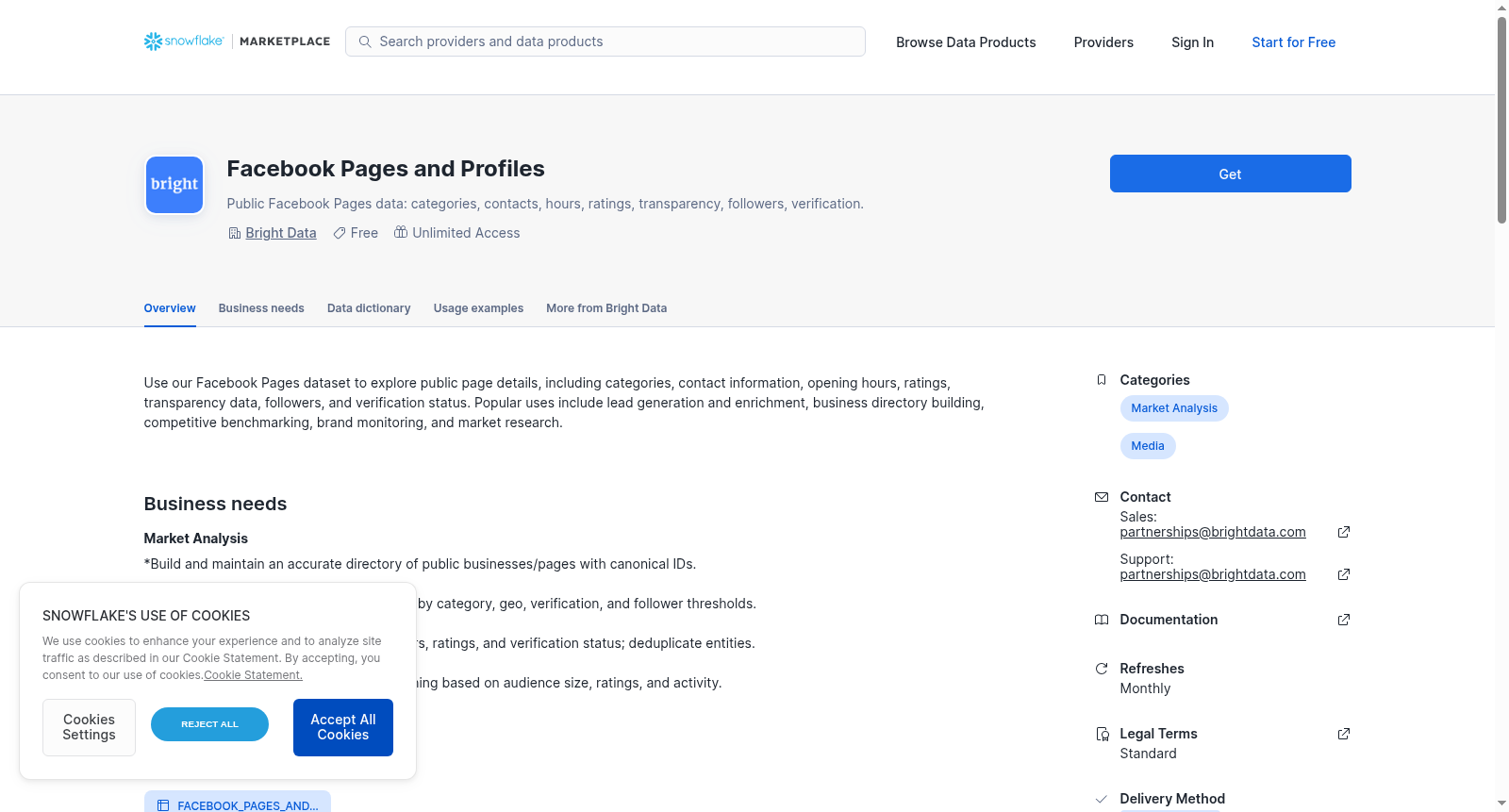
Task: Open the Bright Data provider link
Action: (x=281, y=233)
